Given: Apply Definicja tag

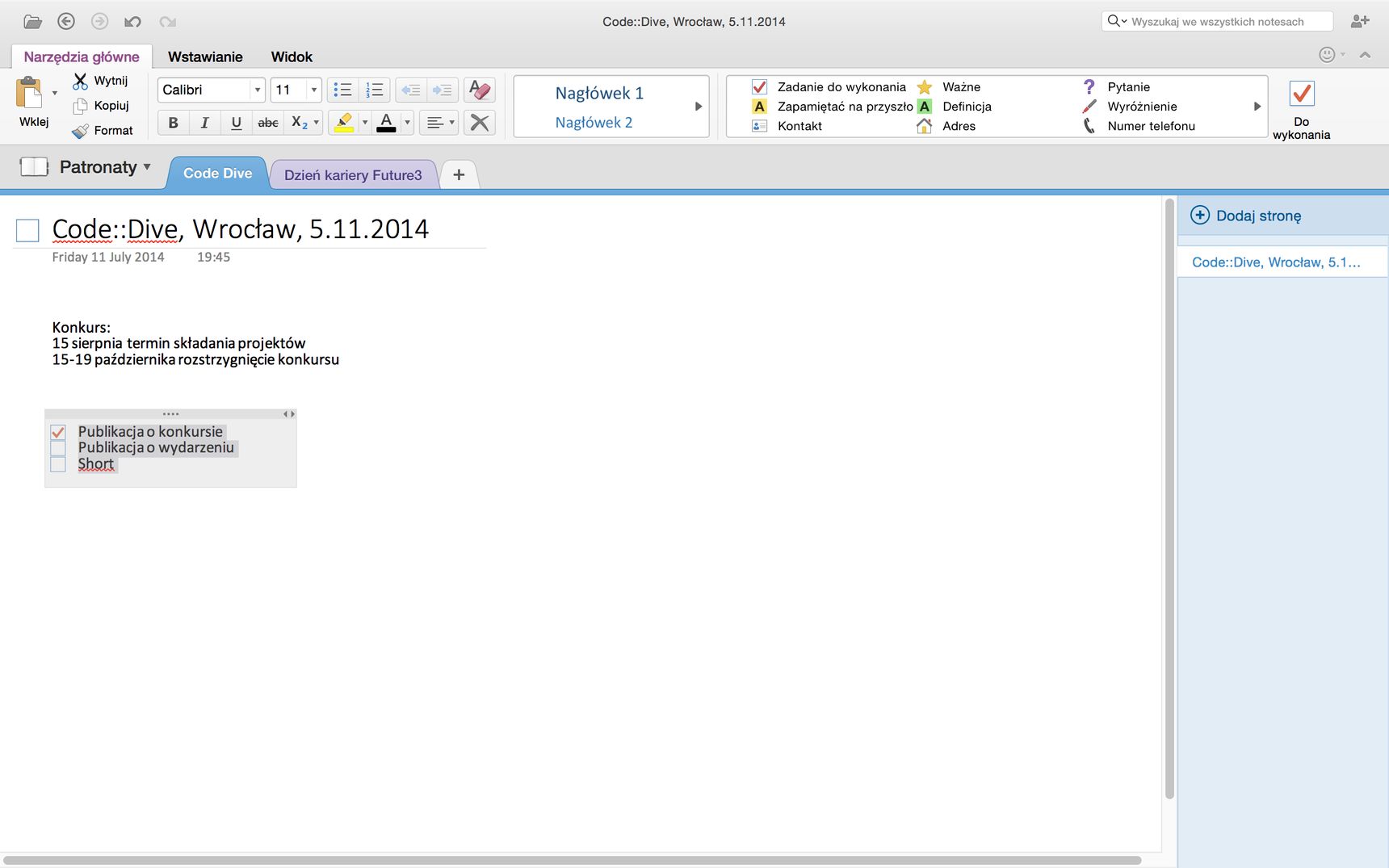Looking at the screenshot, I should tap(954, 107).
